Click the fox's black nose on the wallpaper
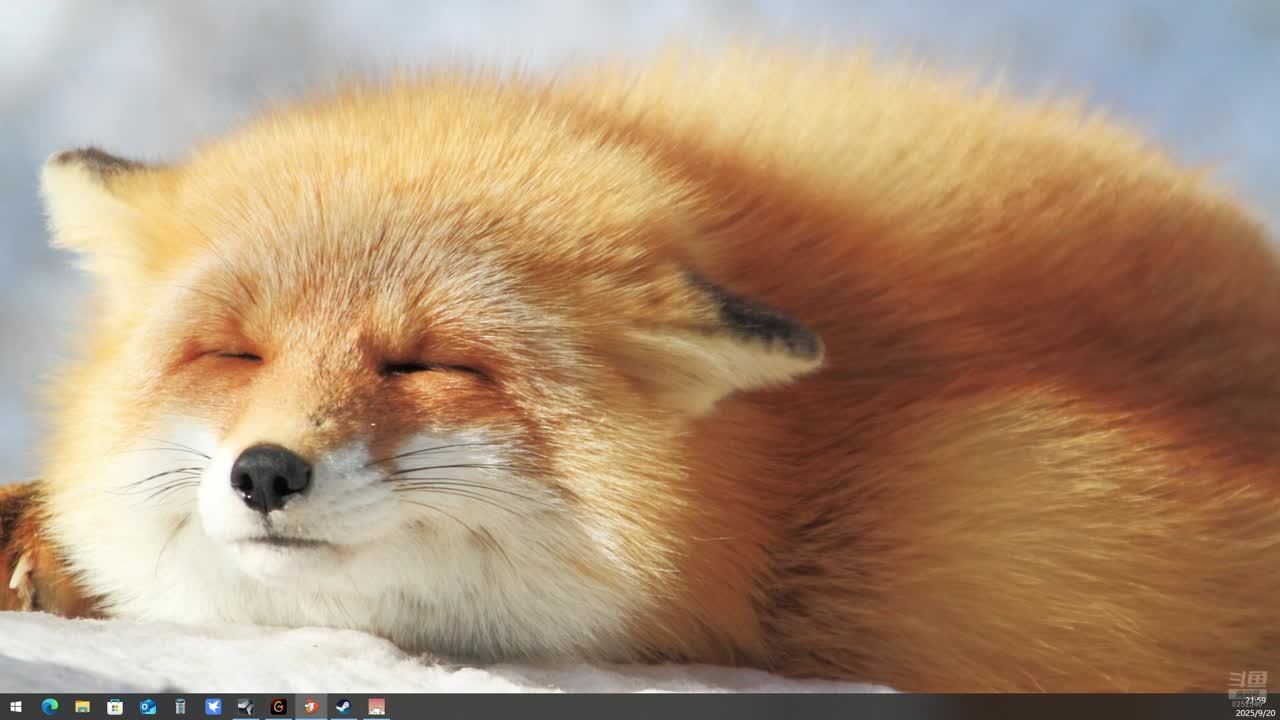The width and height of the screenshot is (1280, 720). coord(269,476)
